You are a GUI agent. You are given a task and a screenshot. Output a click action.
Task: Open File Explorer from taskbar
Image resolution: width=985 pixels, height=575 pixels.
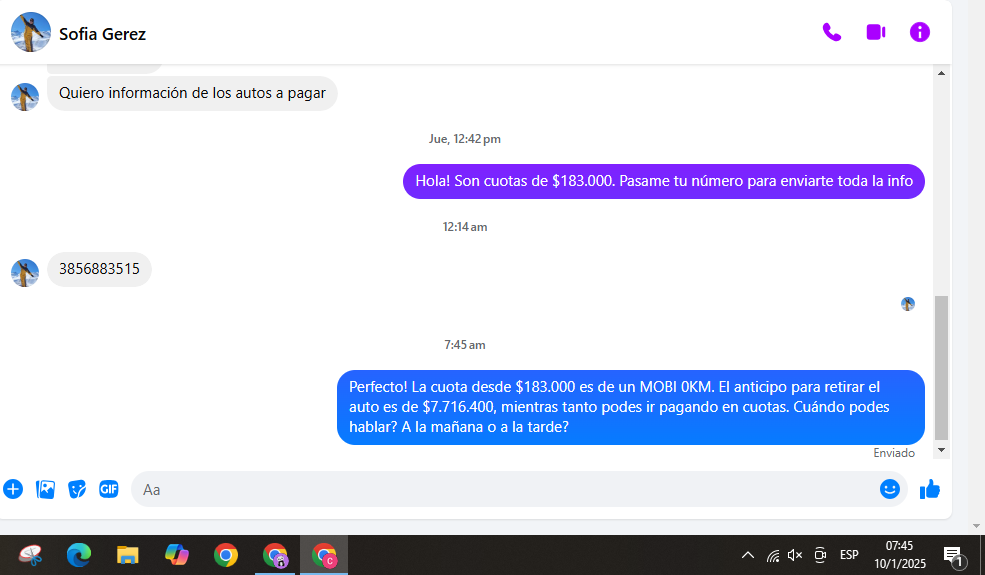[128, 555]
